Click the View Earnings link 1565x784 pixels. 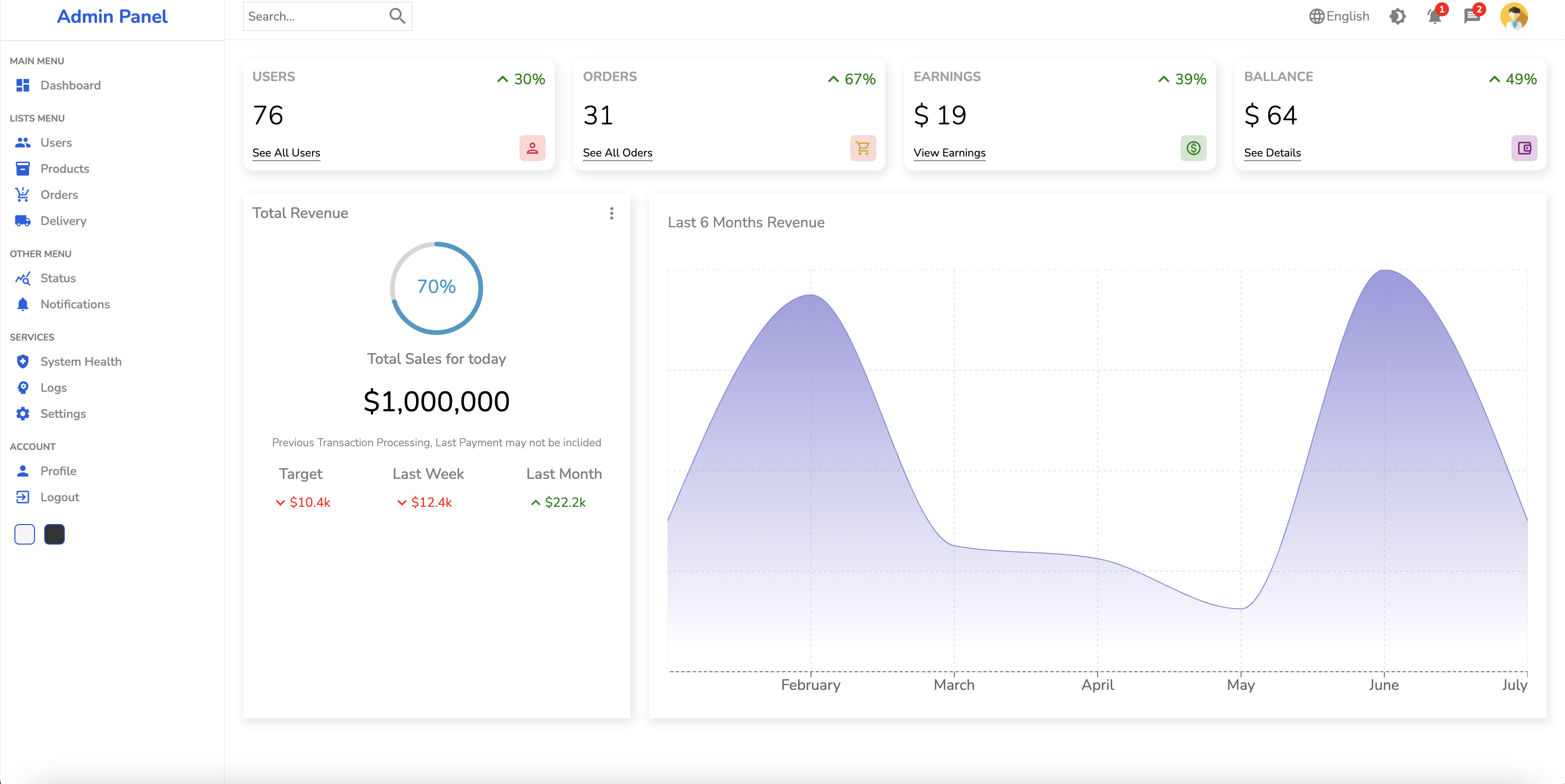point(949,153)
